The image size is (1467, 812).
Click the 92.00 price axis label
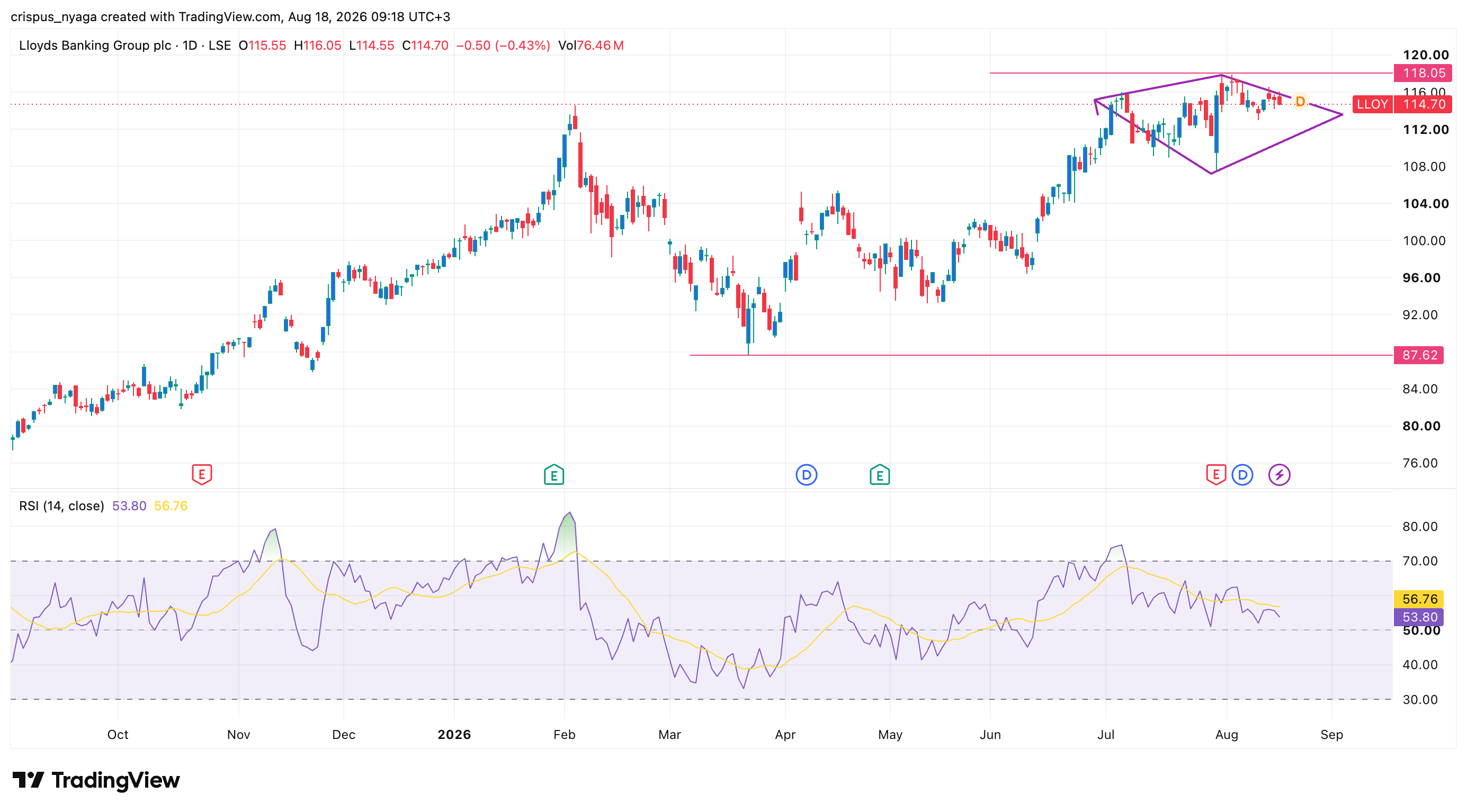(1420, 314)
